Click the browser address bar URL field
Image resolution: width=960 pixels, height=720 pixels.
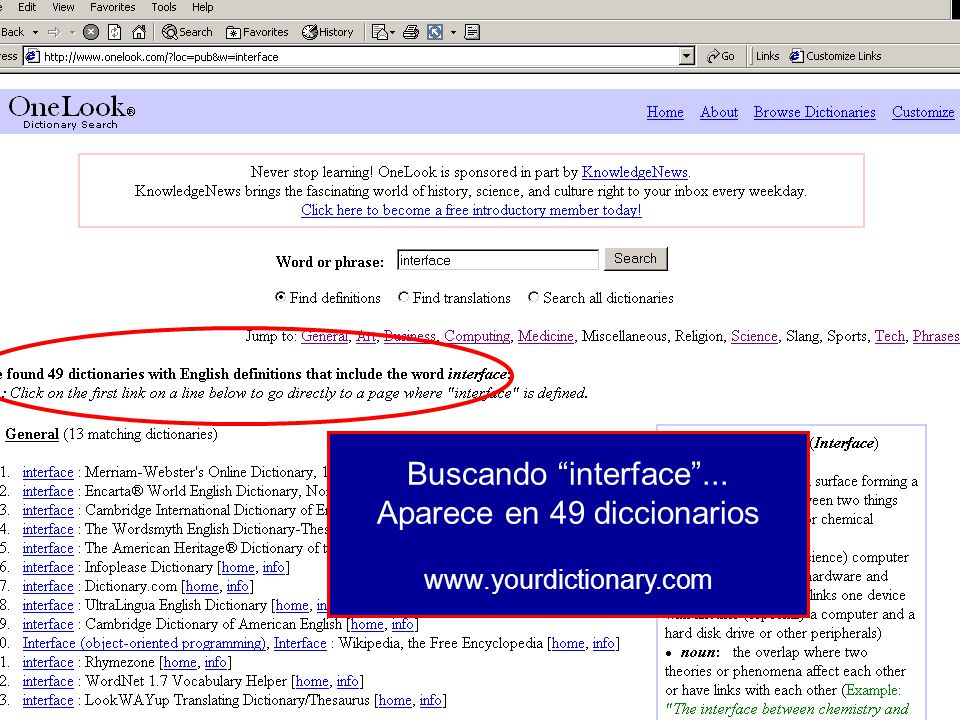click(x=359, y=56)
